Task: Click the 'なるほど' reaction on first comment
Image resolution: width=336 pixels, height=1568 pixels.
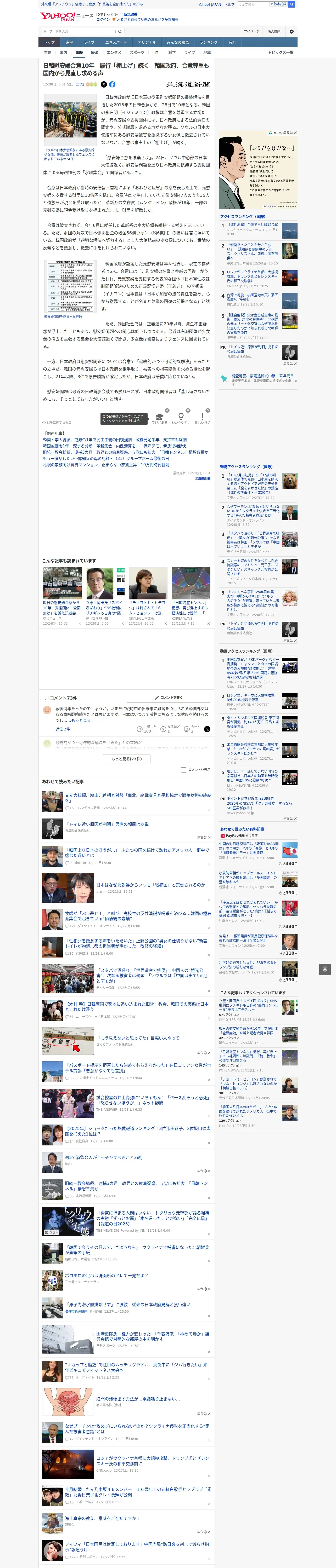Action: tap(171, 729)
